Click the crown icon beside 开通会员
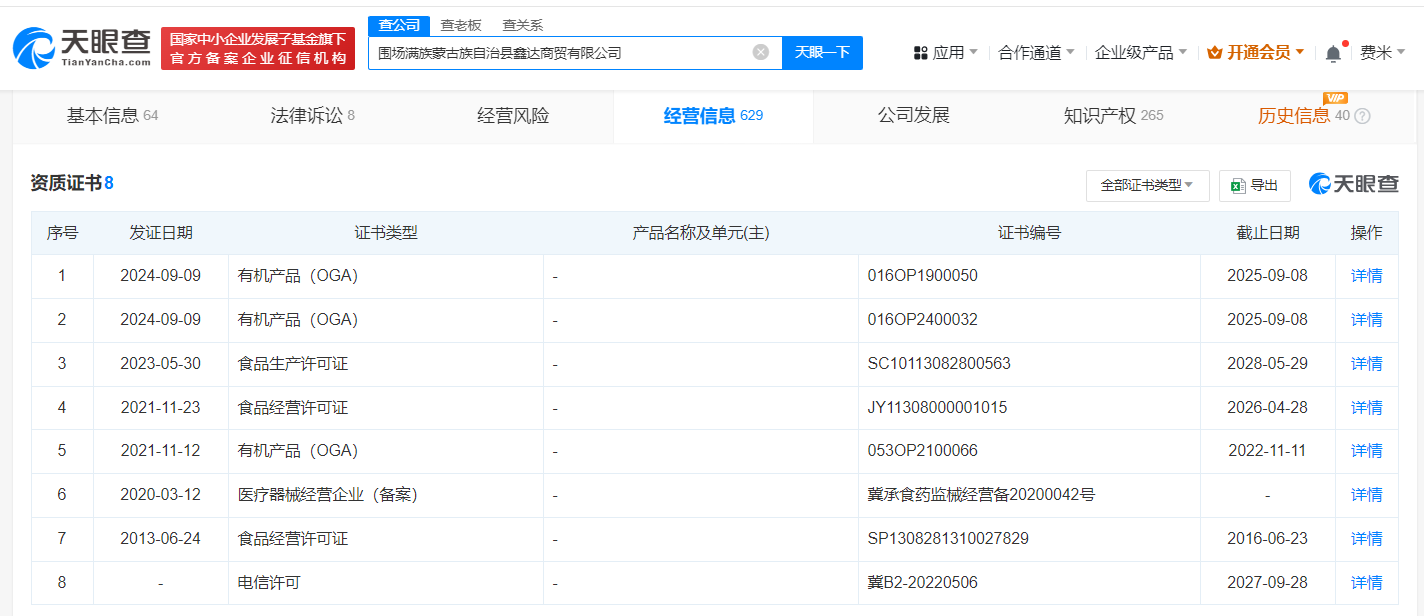 tap(1215, 53)
